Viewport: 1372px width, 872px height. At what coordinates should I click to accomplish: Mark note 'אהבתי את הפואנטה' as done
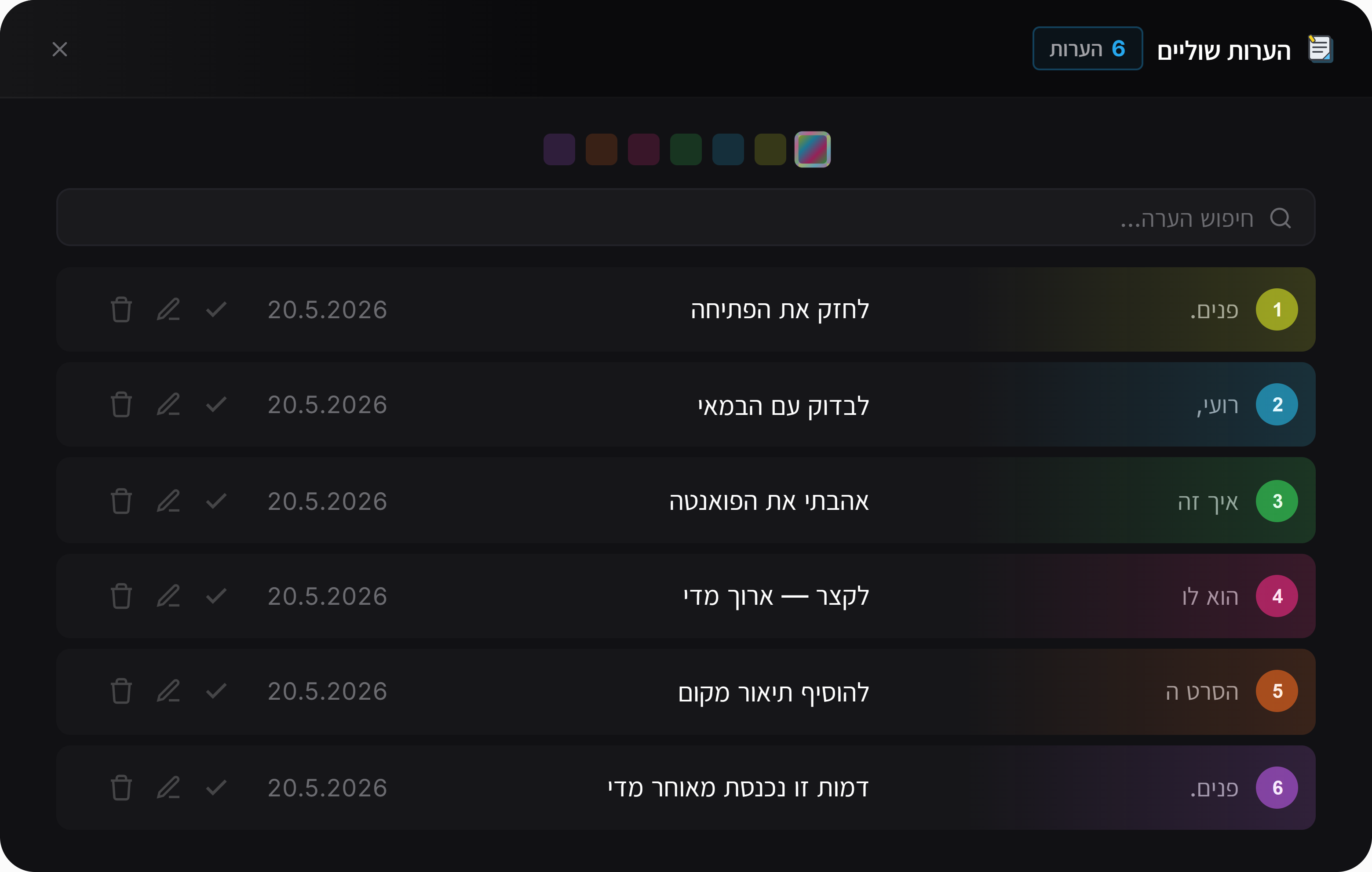click(x=216, y=501)
